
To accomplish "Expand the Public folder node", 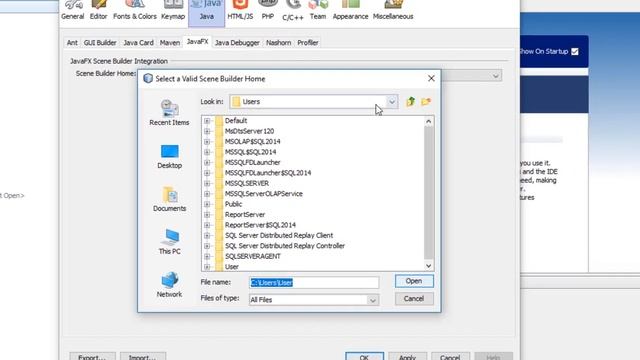I will pos(207,204).
